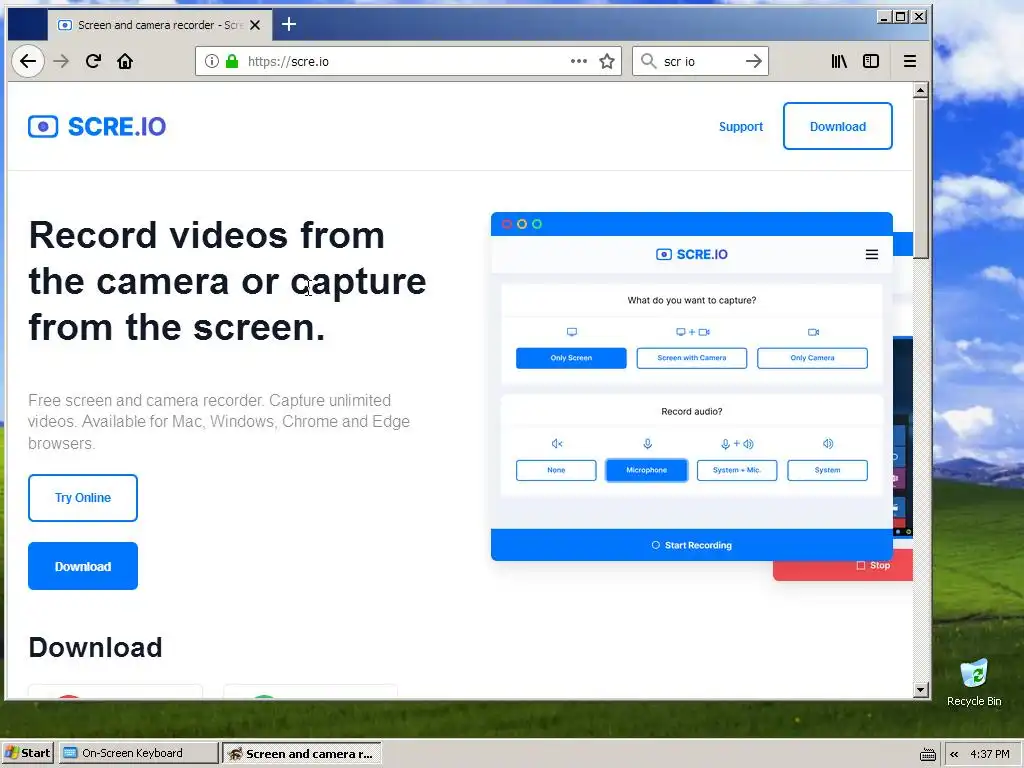Click the outlined Download button in header

[838, 126]
